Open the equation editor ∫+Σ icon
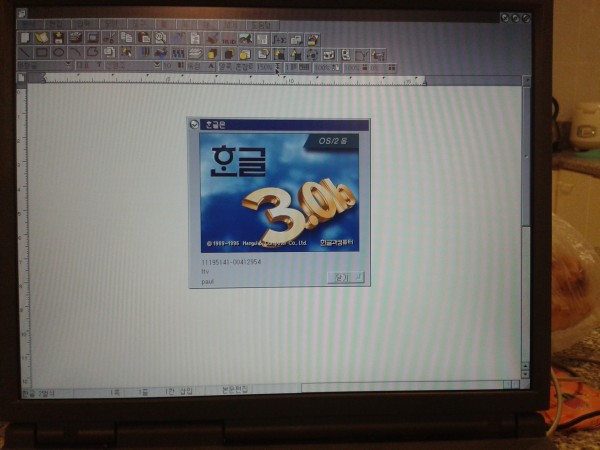 [279, 39]
